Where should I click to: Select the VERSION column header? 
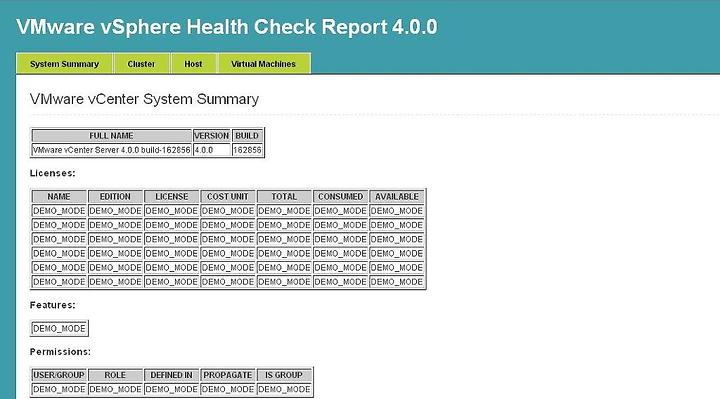pos(212,136)
